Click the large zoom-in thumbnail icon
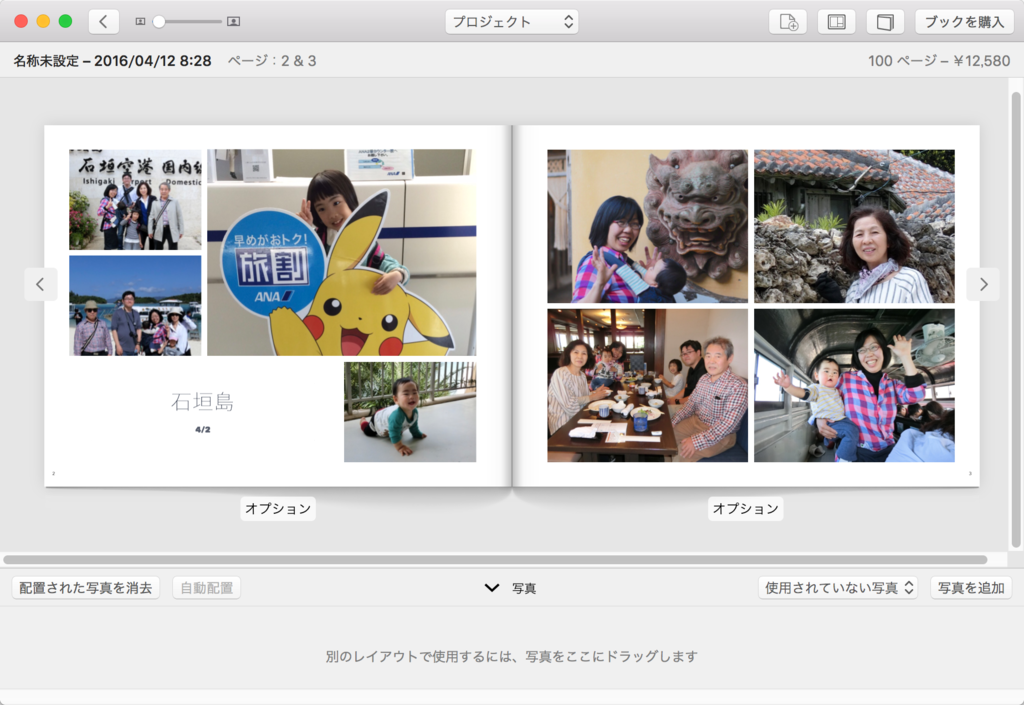The height and width of the screenshot is (705, 1024). [x=233, y=22]
